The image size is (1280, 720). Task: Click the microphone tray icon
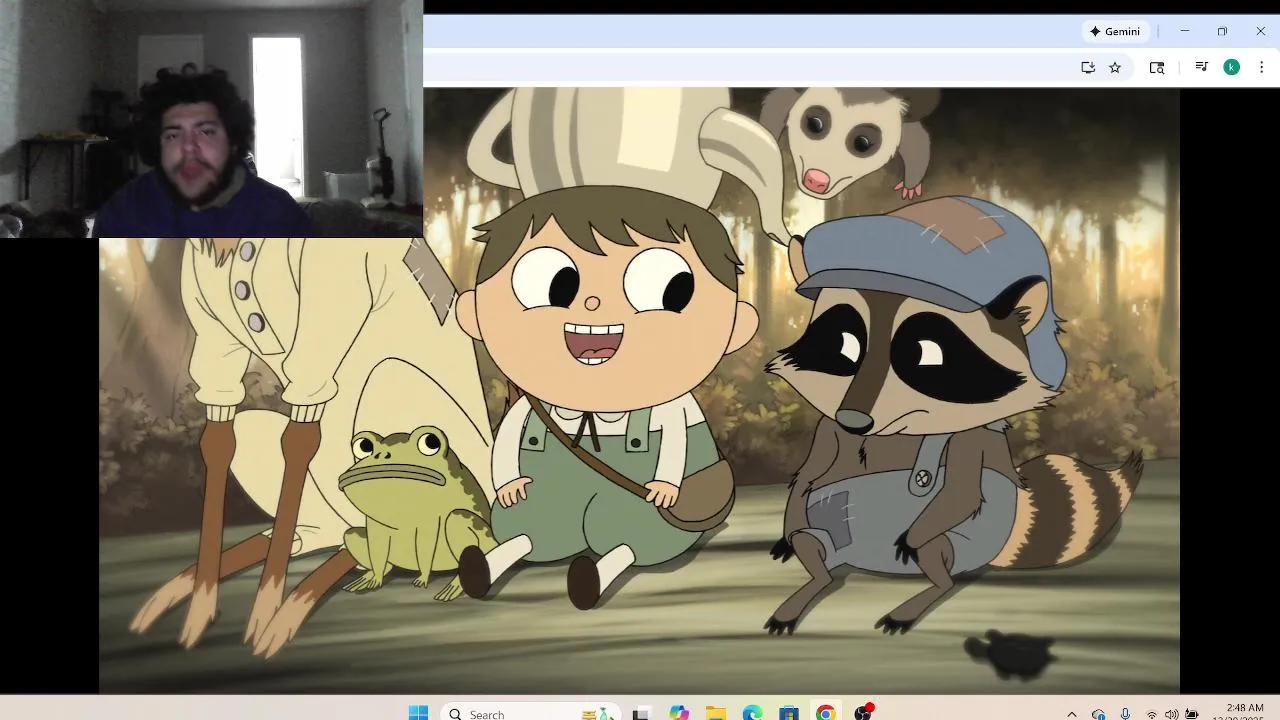(x=1125, y=714)
